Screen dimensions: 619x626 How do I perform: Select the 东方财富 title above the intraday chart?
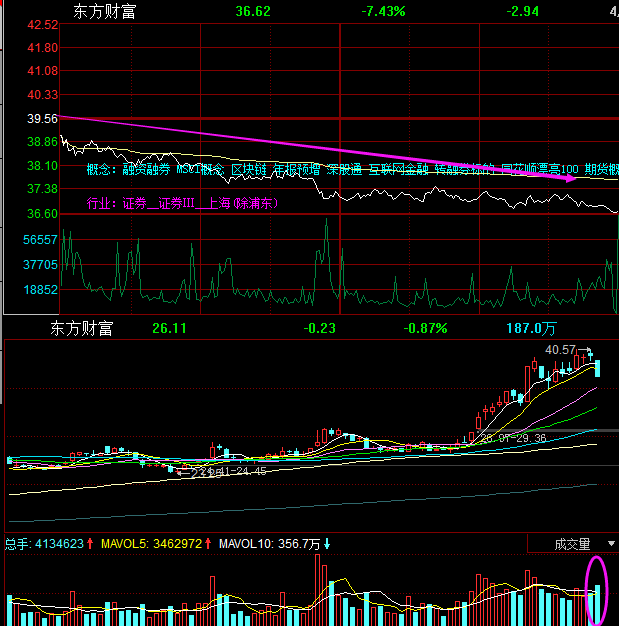105,11
